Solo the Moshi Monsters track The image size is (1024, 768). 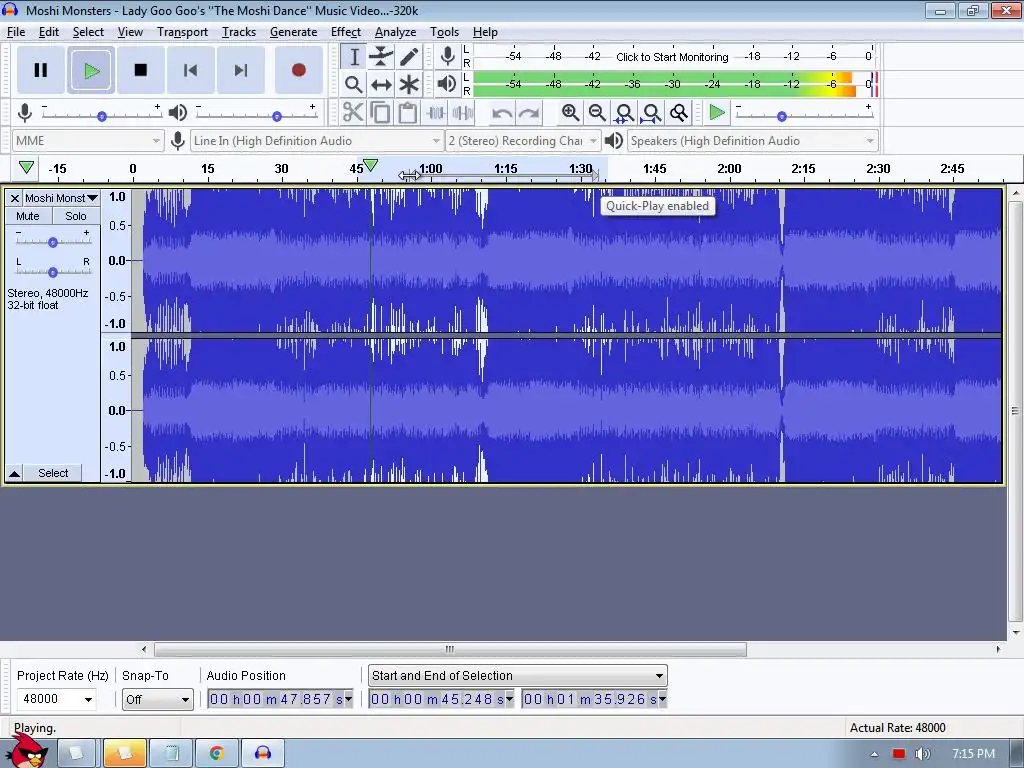point(75,216)
